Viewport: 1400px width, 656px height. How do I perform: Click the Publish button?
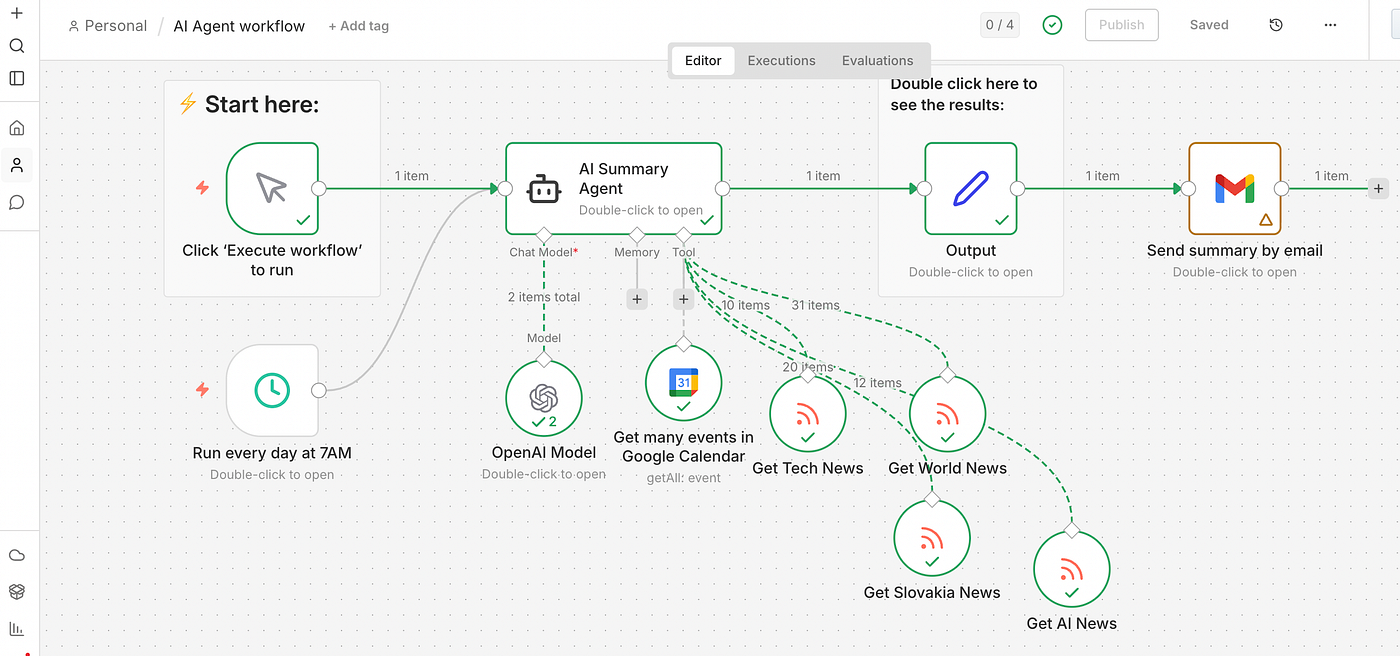(1122, 25)
